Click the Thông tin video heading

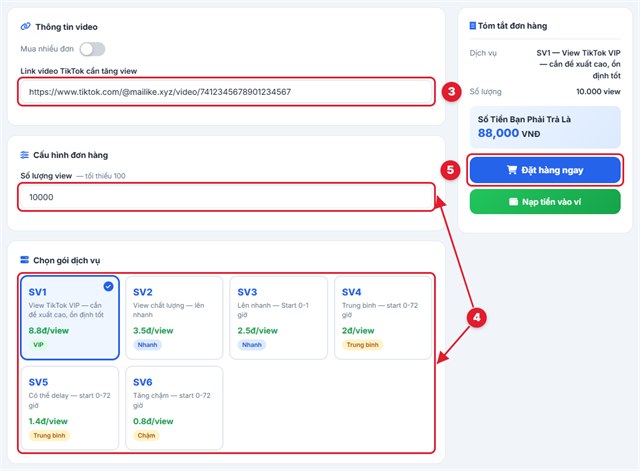tap(67, 27)
